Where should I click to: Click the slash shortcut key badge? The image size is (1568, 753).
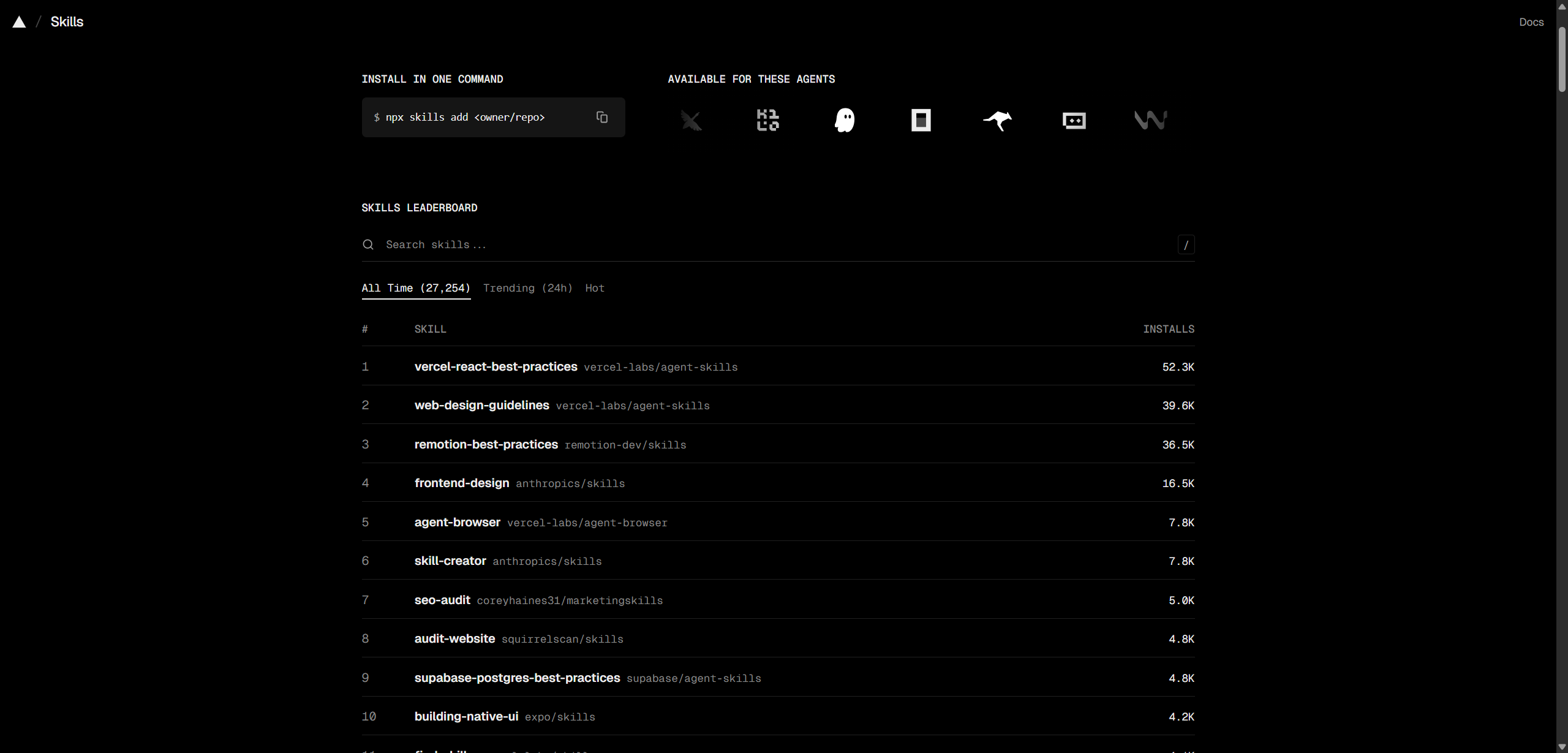pyautogui.click(x=1186, y=244)
